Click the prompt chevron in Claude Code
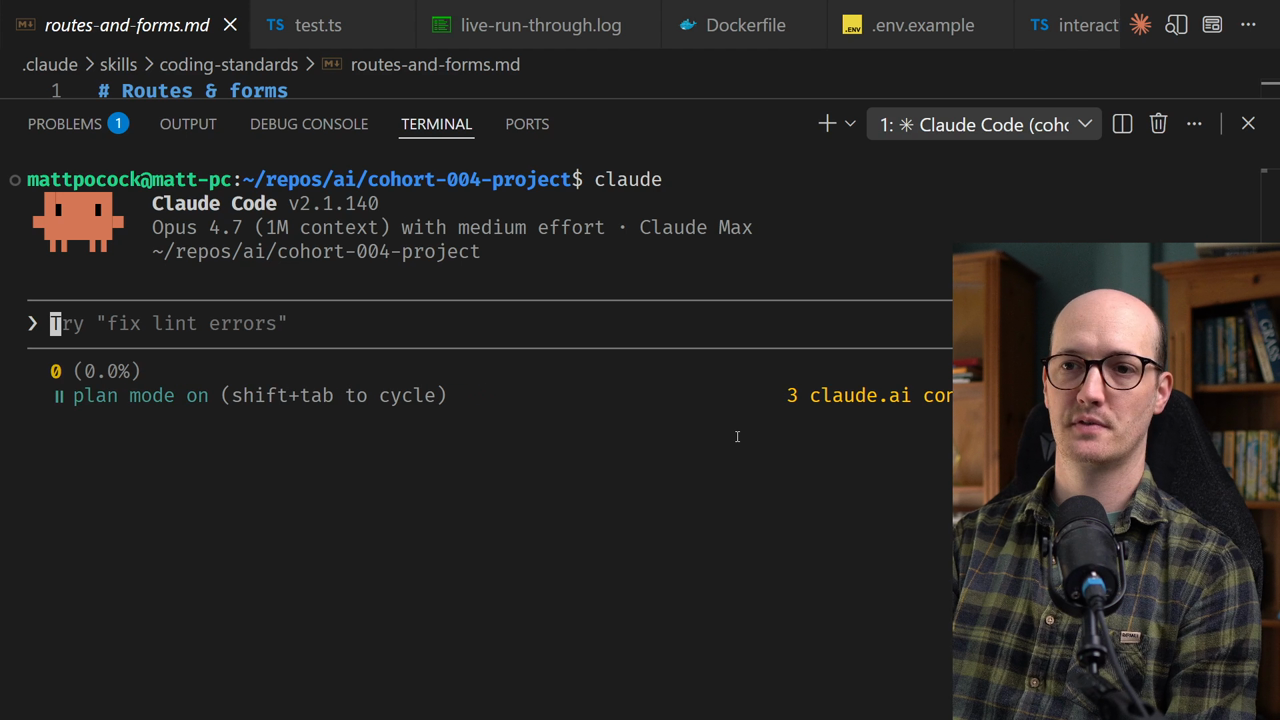Image resolution: width=1280 pixels, height=720 pixels. 33,323
